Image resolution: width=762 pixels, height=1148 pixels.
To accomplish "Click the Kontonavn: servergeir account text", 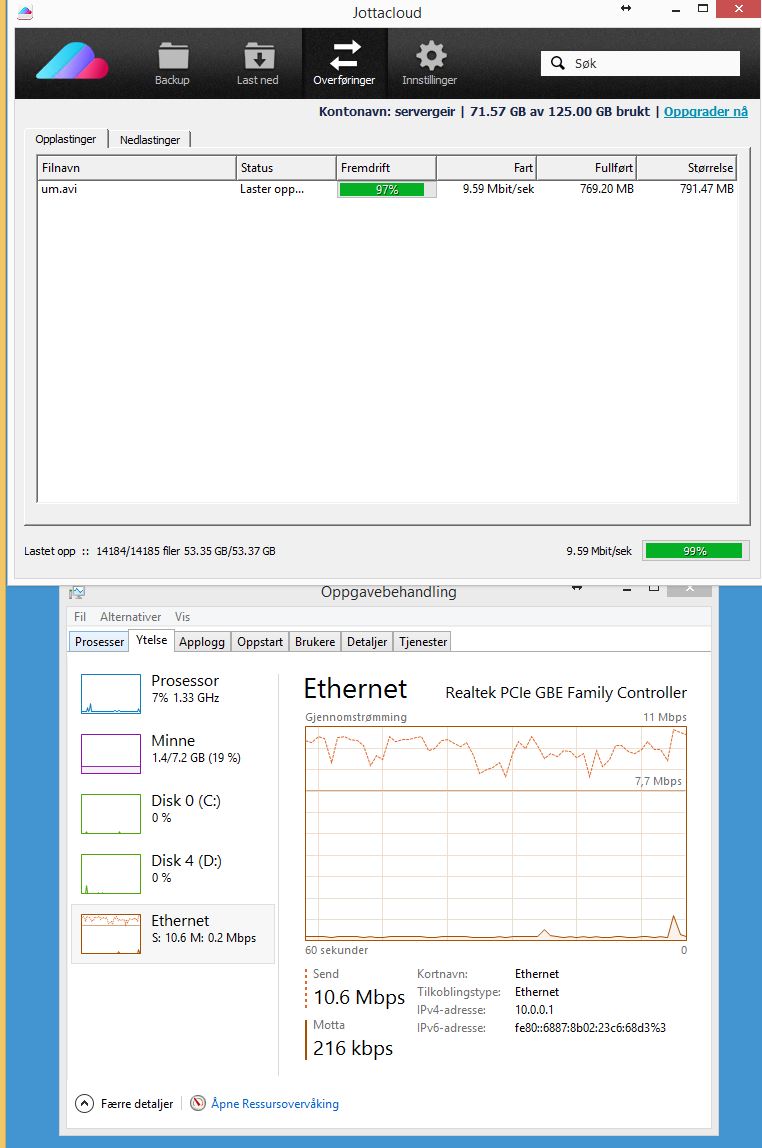I will (386, 111).
